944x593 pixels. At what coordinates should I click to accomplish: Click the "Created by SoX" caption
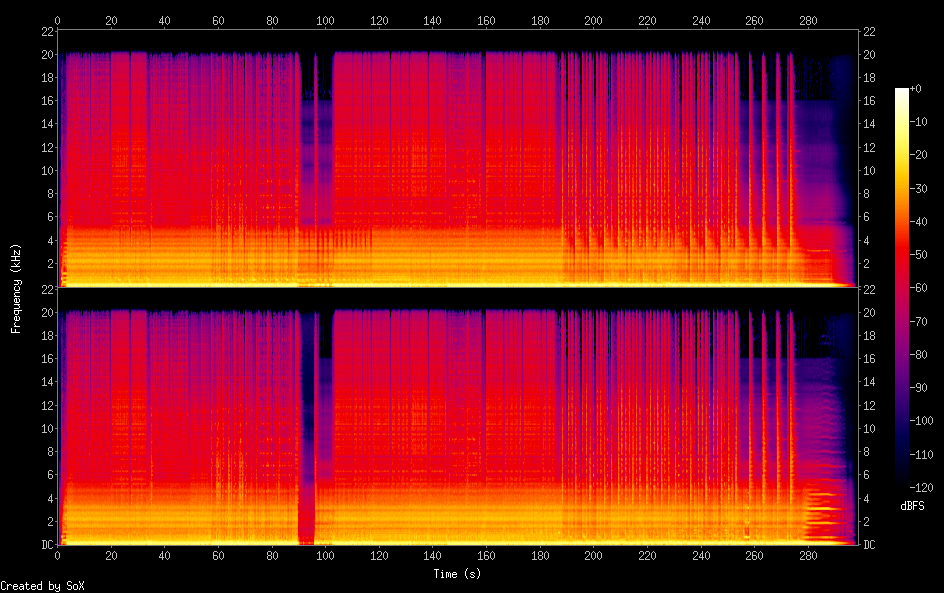[x=42, y=586]
